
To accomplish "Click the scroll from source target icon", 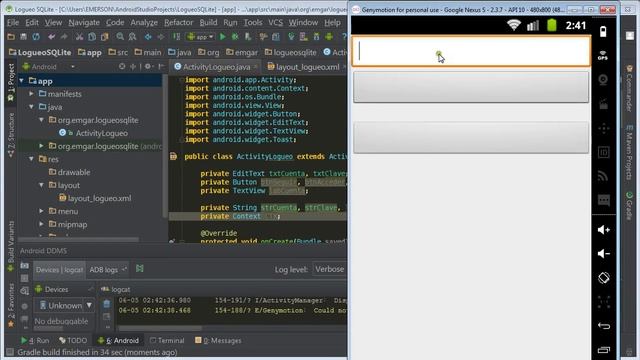I will [x=122, y=66].
